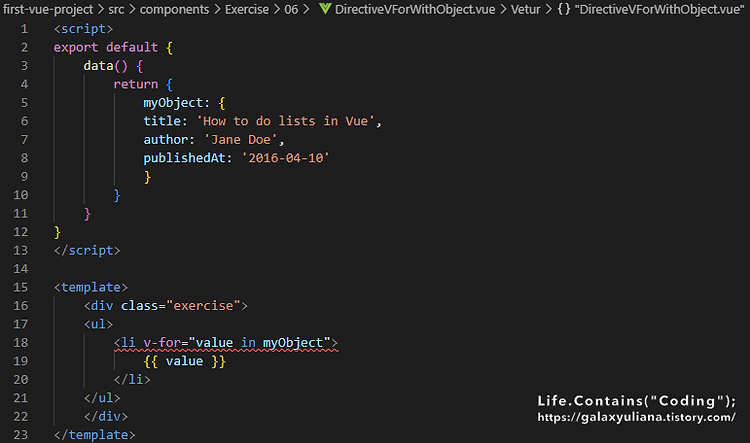Click the closing </script> tag
The height and width of the screenshot is (443, 750).
(x=87, y=251)
